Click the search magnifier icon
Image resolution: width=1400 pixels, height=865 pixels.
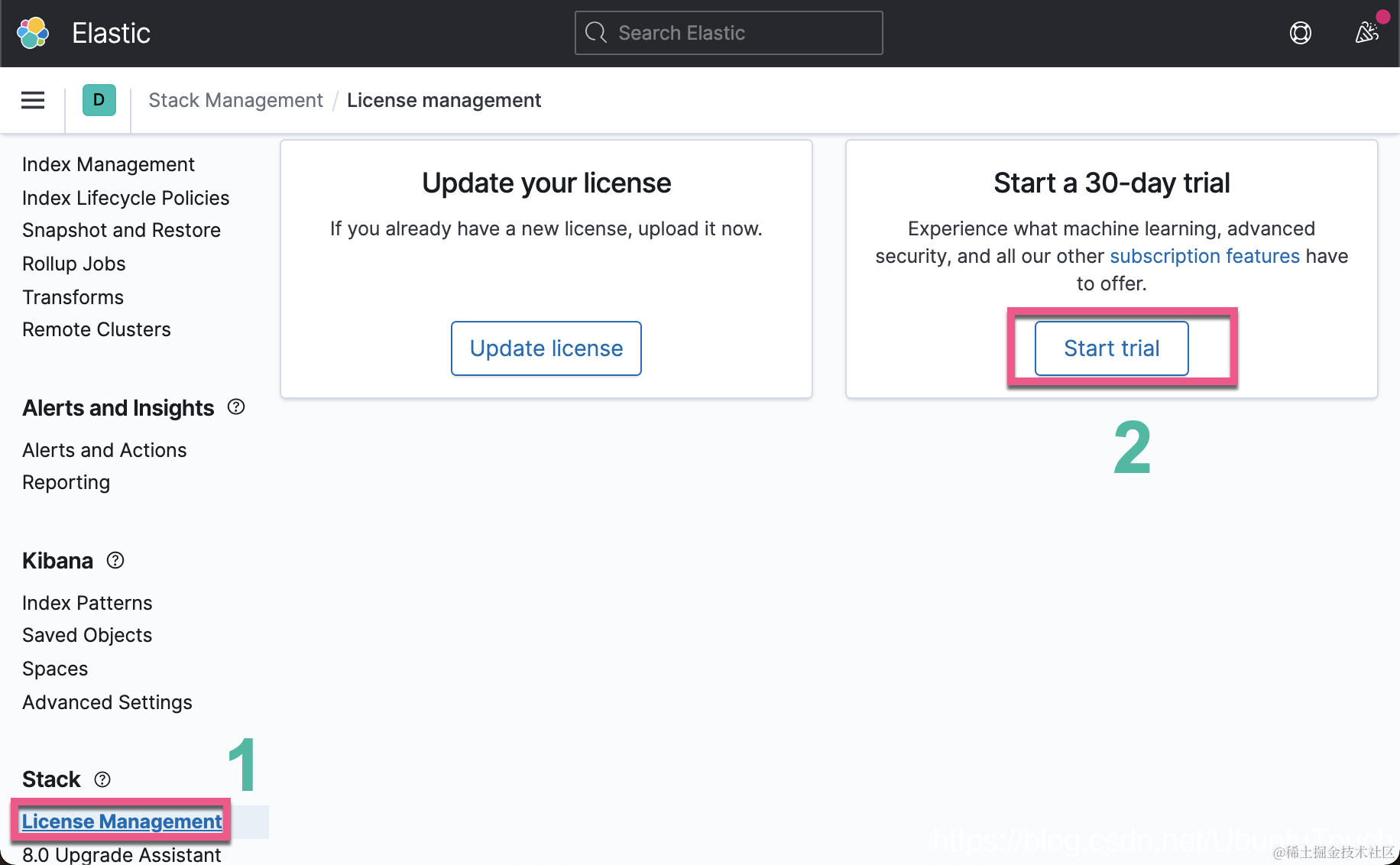pyautogui.click(x=596, y=33)
